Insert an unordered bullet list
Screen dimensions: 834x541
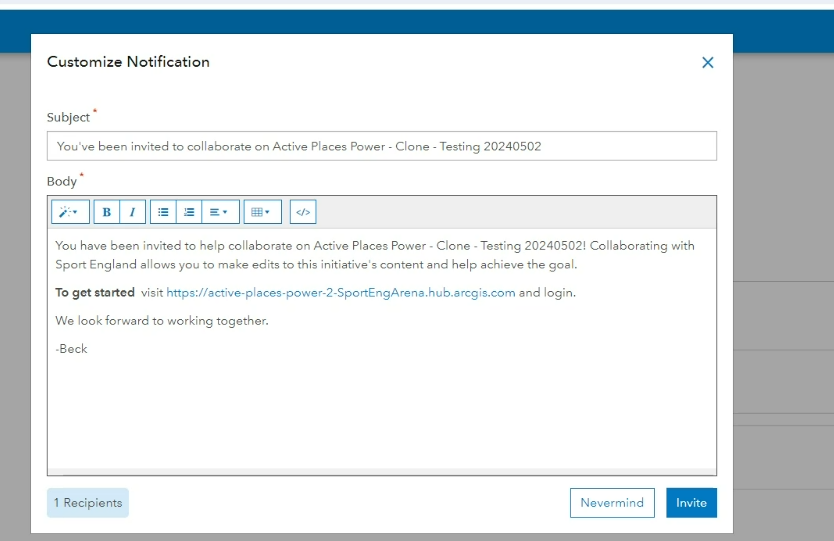[x=163, y=212]
